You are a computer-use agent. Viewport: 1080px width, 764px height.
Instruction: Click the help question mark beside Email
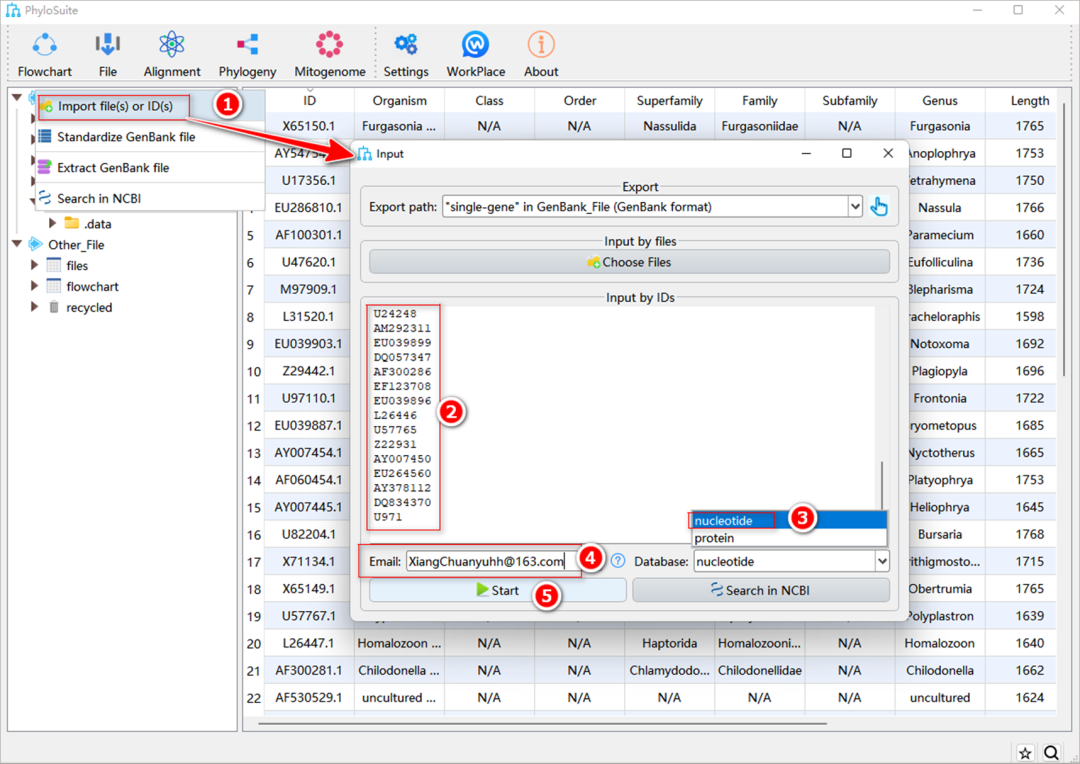(618, 561)
